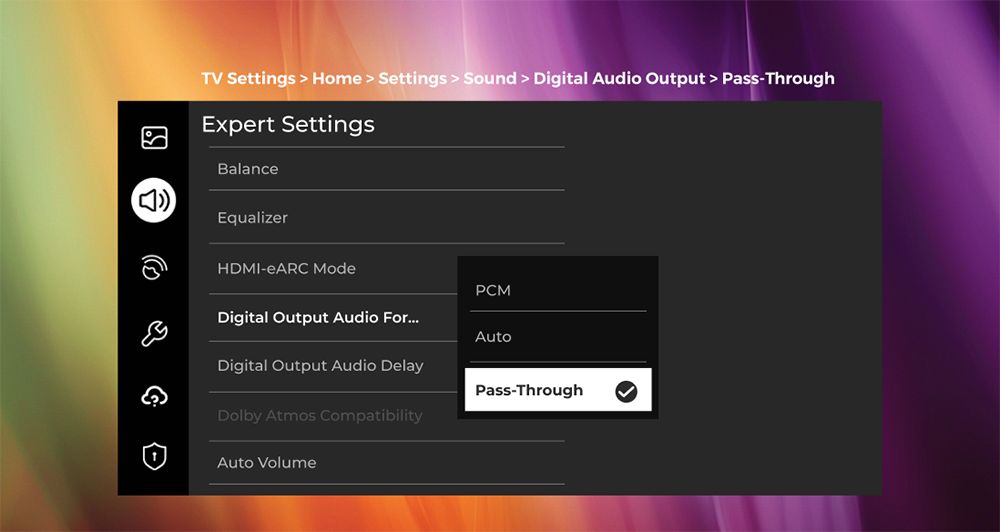The width and height of the screenshot is (1000, 532).
Task: Open Auto Volume setting
Action: (386, 462)
